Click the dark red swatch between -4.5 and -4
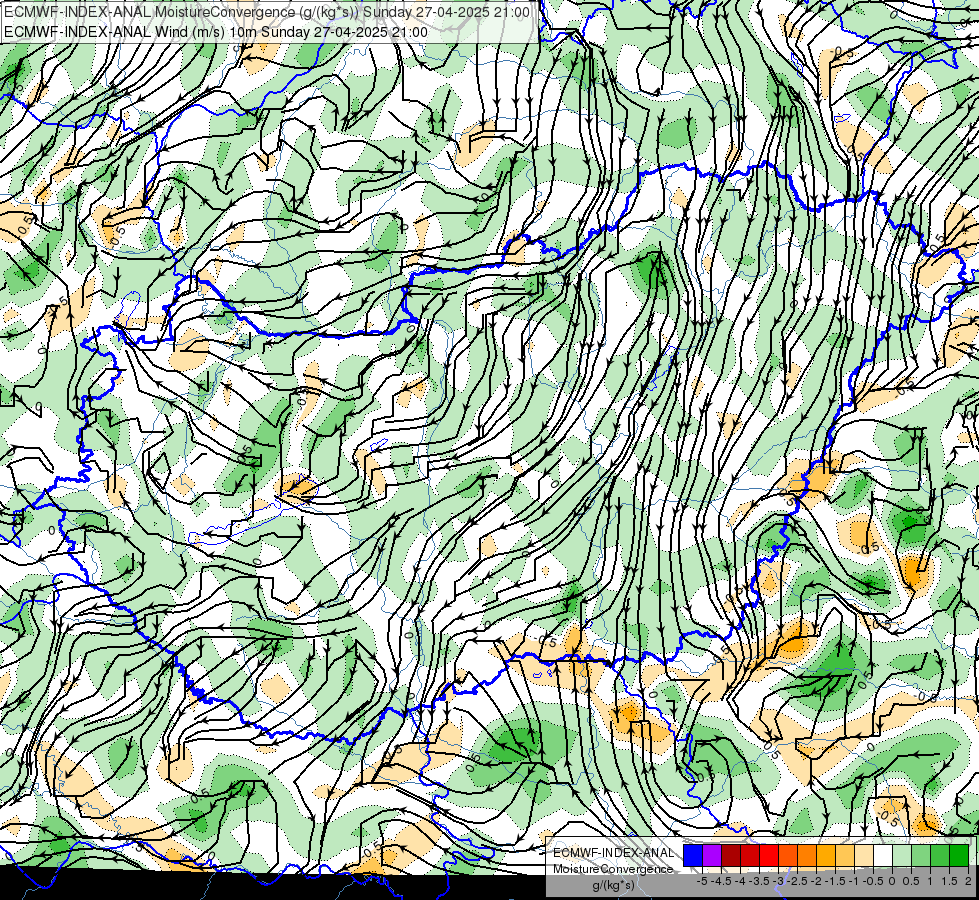The width and height of the screenshot is (979, 900). (x=731, y=856)
